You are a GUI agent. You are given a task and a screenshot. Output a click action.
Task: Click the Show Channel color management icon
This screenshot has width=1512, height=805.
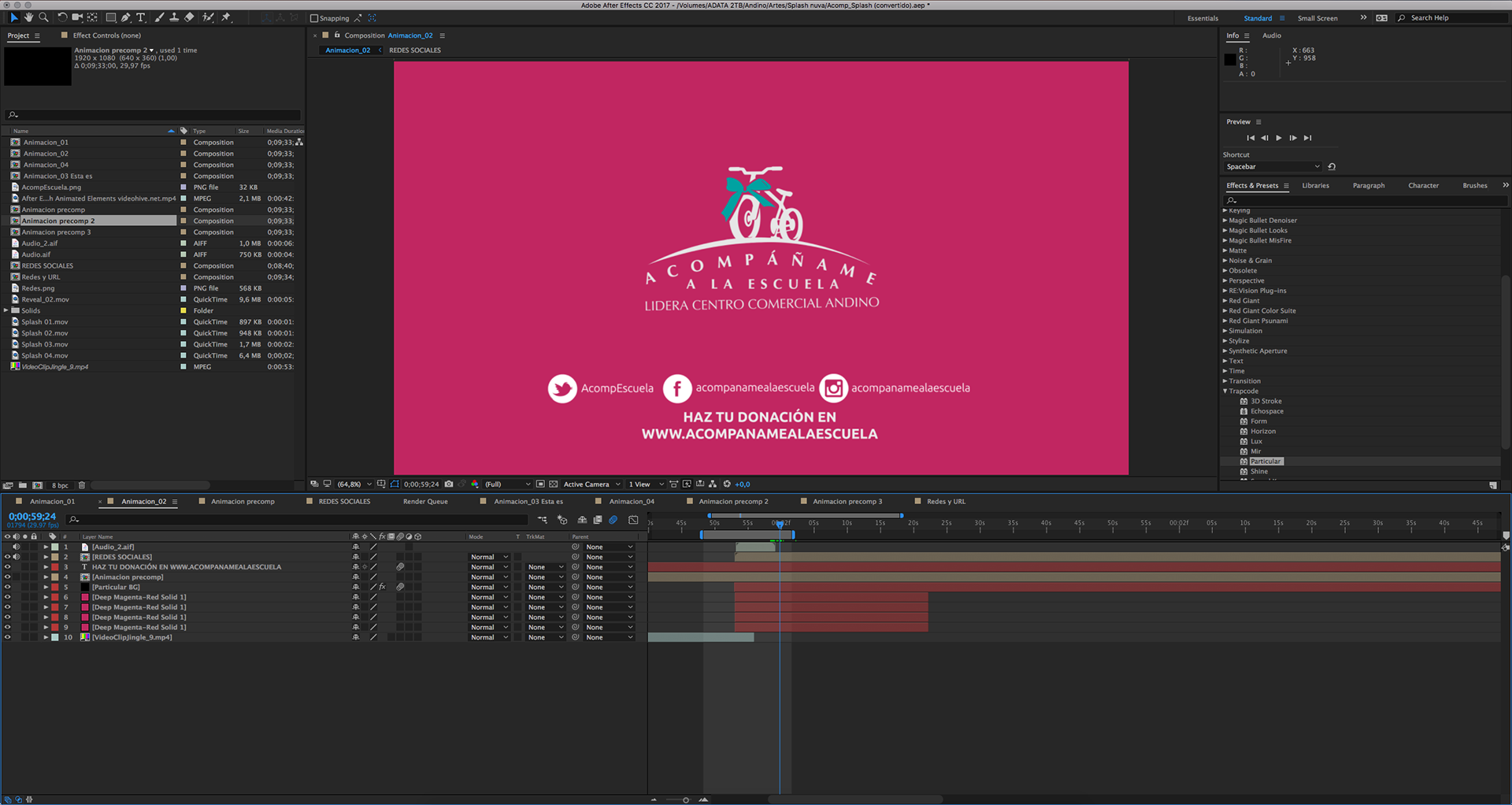click(x=475, y=484)
